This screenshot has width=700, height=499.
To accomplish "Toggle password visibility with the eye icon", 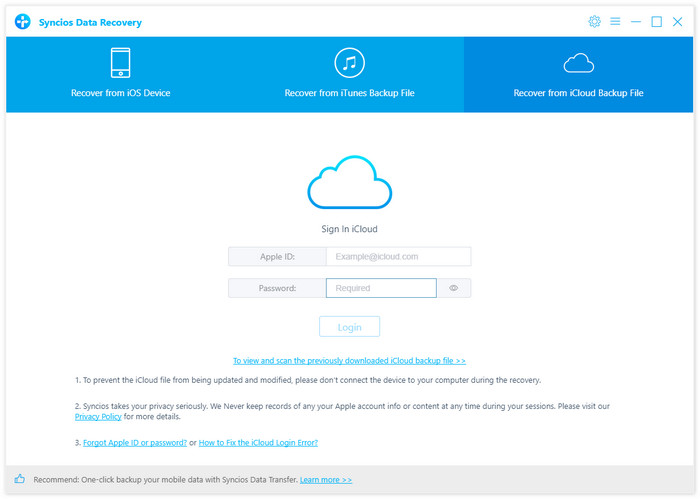I will [454, 288].
